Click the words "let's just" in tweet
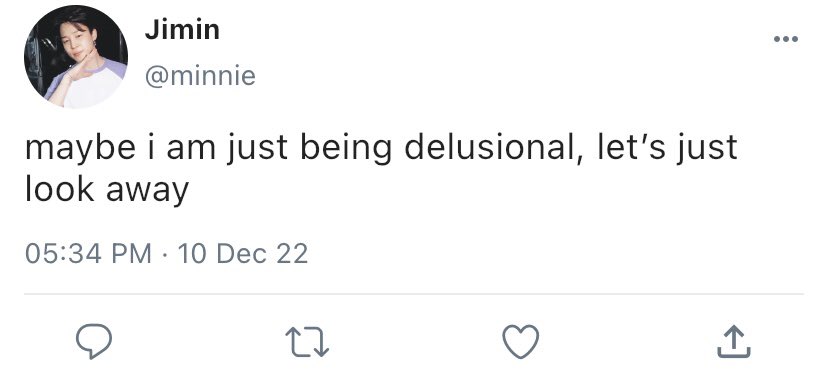 click(667, 148)
